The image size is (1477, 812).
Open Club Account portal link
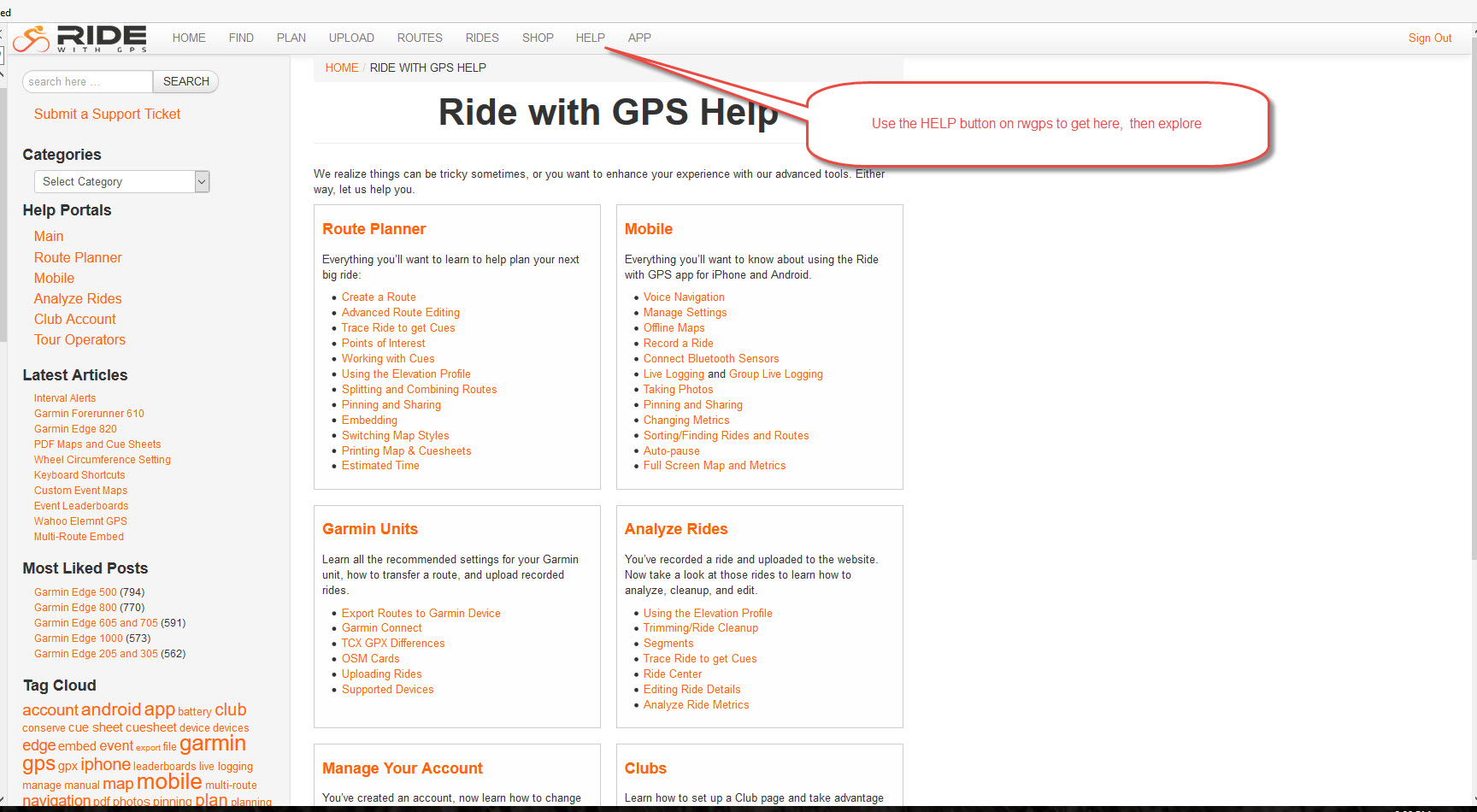[x=75, y=319]
